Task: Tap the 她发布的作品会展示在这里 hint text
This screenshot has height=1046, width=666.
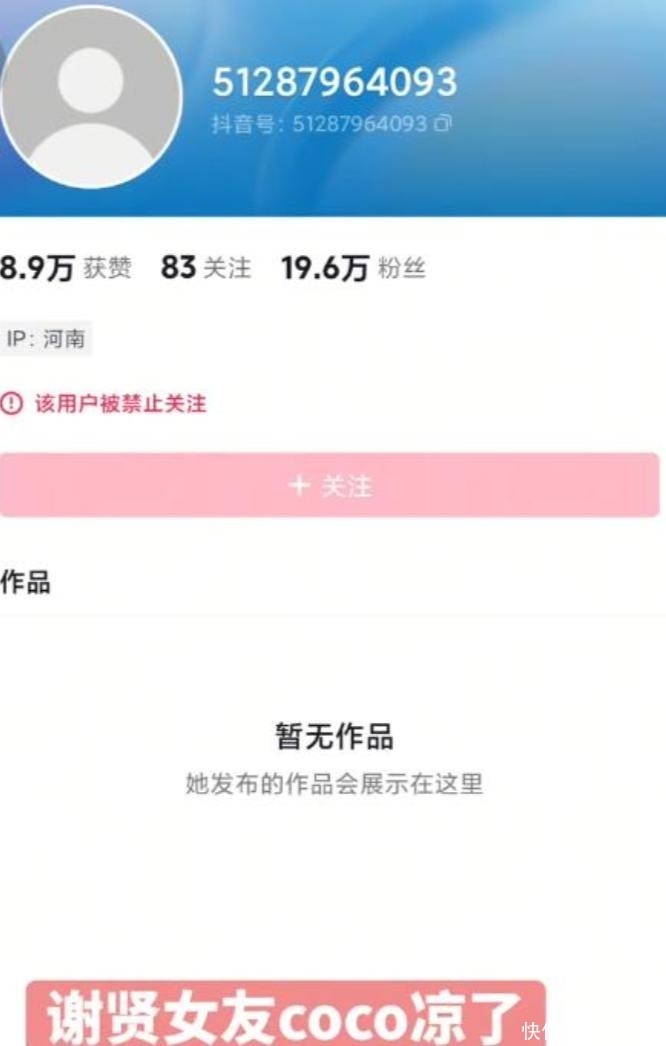Action: [334, 784]
